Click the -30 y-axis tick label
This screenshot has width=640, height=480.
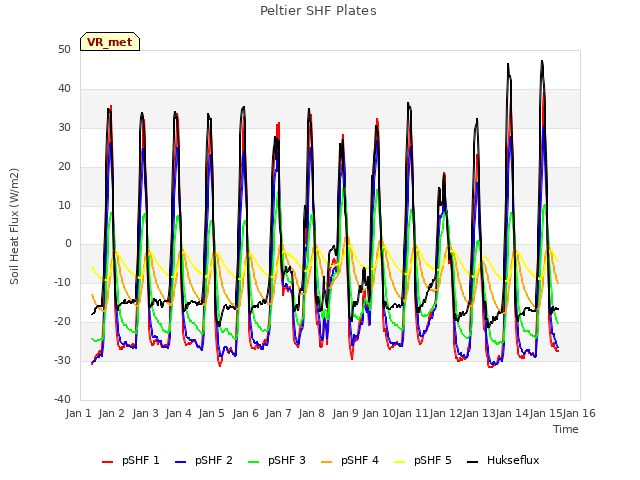click(x=62, y=360)
